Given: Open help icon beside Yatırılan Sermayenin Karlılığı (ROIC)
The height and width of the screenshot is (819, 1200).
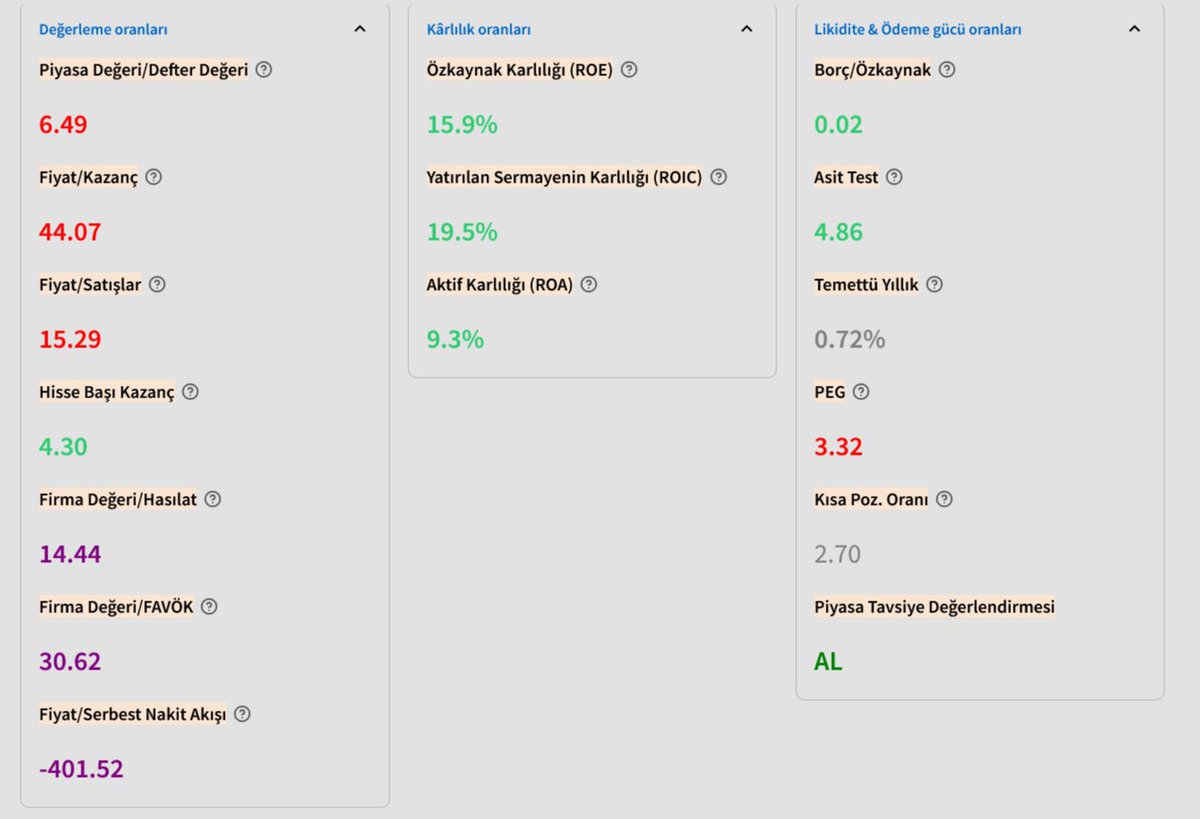Looking at the screenshot, I should pos(718,177).
